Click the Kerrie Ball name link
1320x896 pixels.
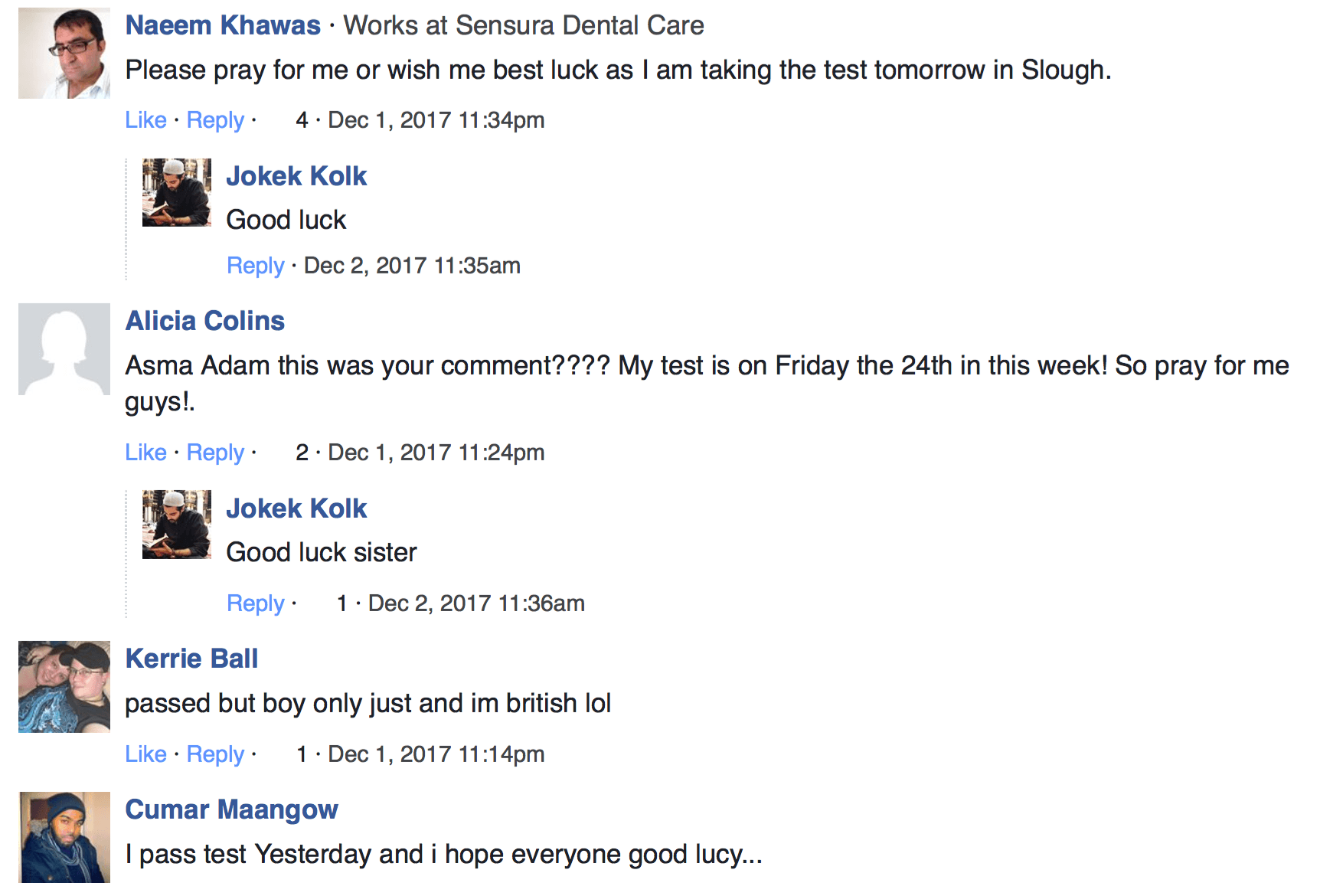point(191,659)
